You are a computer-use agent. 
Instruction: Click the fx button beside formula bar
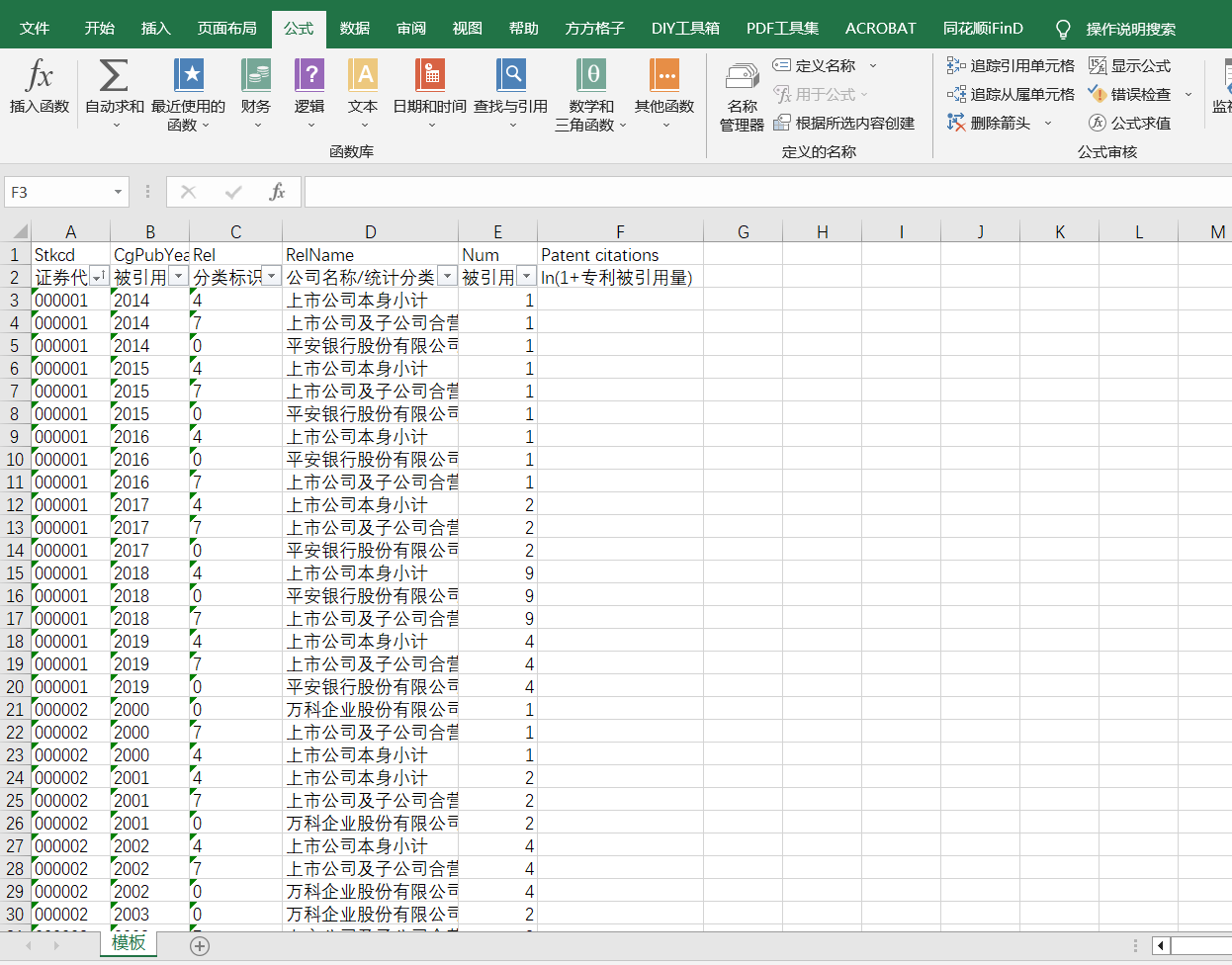tap(278, 192)
